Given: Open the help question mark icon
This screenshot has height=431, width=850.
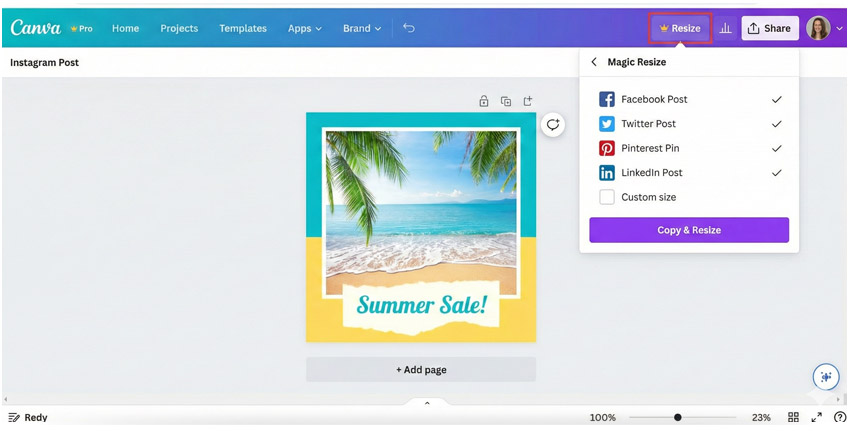Looking at the screenshot, I should tap(839, 417).
